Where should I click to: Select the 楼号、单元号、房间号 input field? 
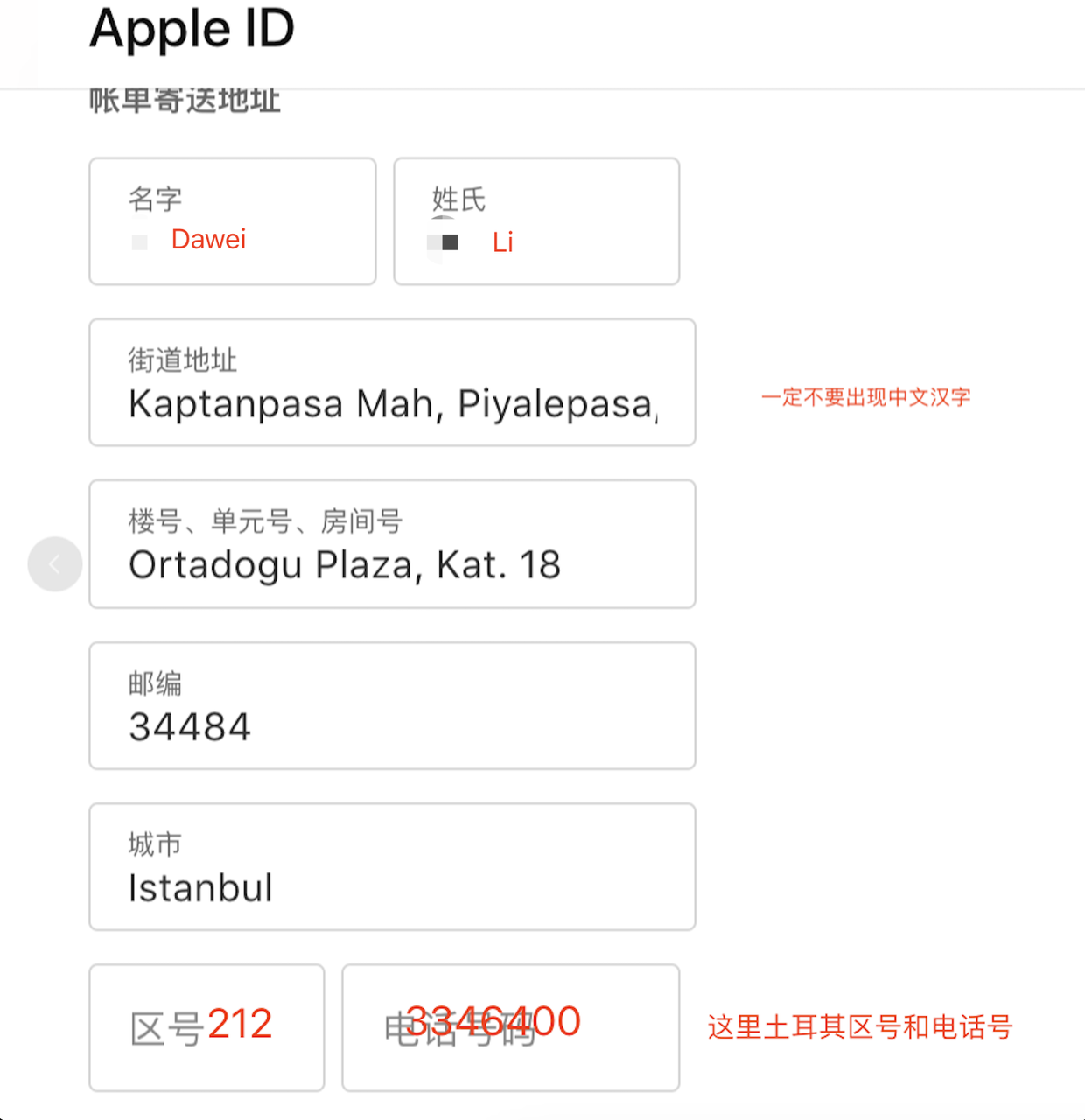coord(392,543)
